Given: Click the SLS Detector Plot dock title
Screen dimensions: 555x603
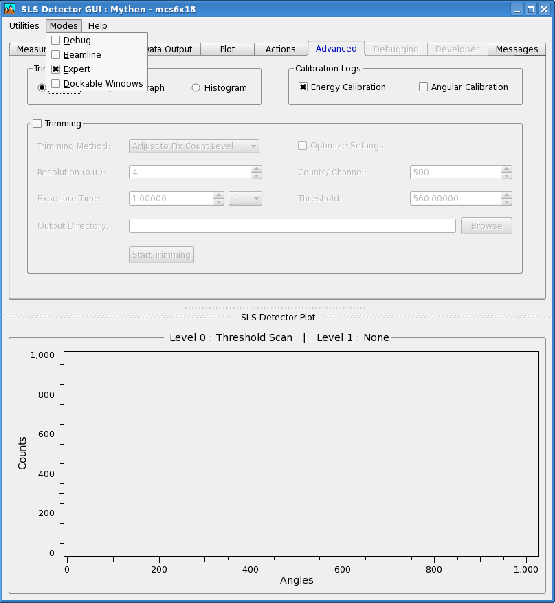Looking at the screenshot, I should 278,317.
